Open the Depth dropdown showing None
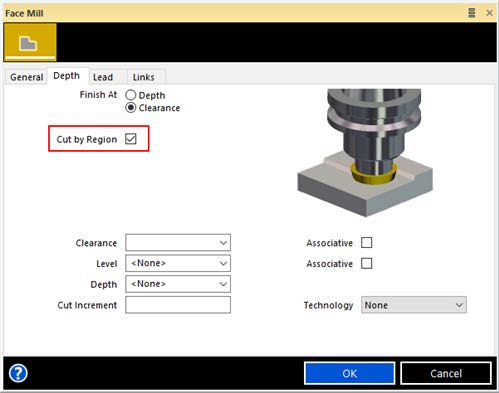499x393 pixels. (178, 284)
